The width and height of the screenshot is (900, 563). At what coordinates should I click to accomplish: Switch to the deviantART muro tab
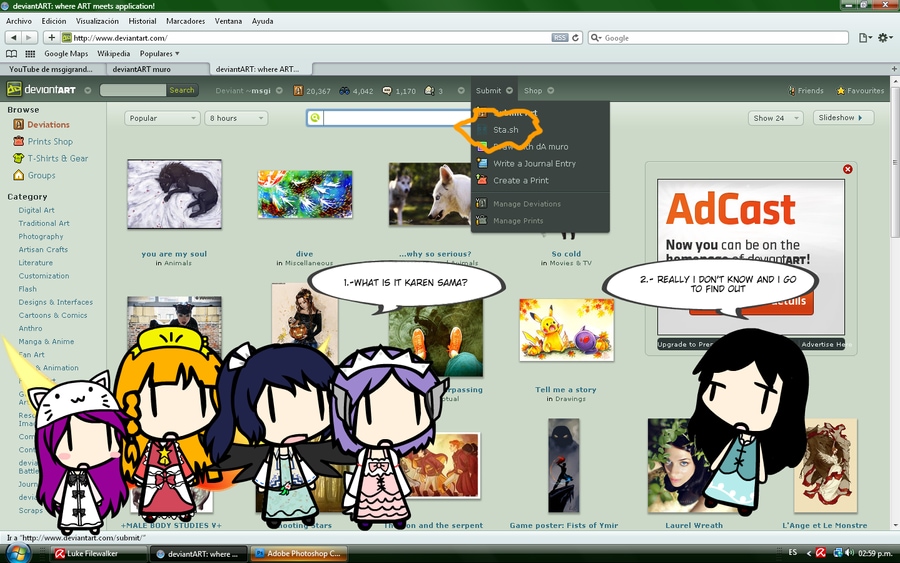pyautogui.click(x=158, y=69)
